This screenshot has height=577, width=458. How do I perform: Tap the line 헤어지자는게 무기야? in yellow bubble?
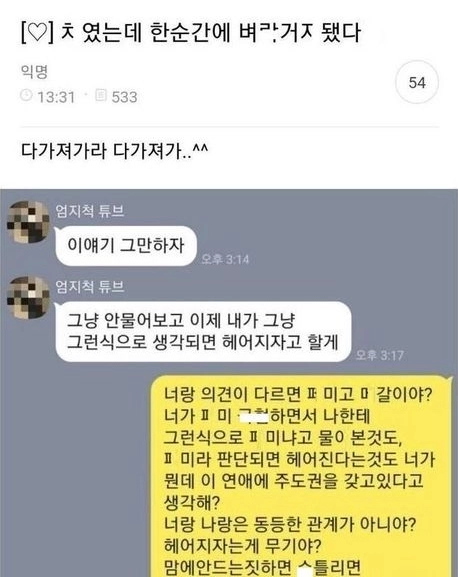243,545
